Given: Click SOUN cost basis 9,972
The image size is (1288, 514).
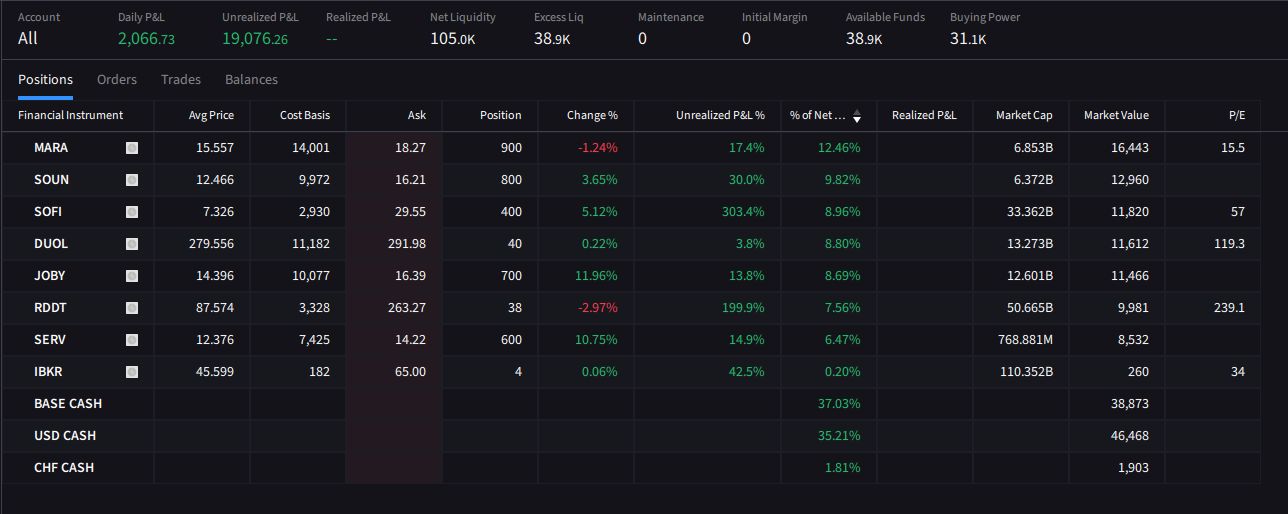Looking at the screenshot, I should click(x=313, y=180).
